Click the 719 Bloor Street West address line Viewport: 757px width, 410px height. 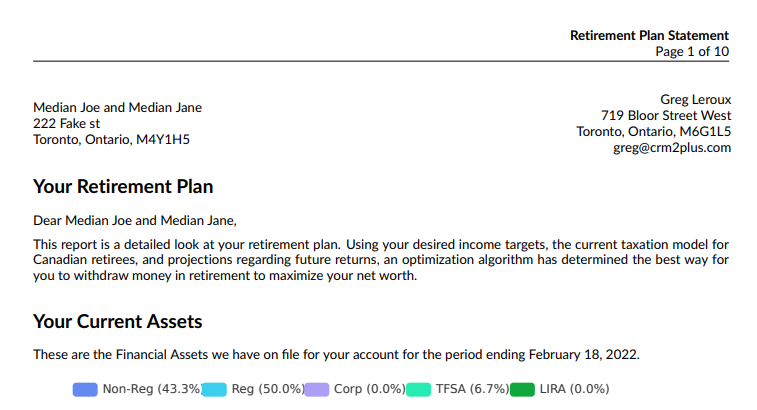click(666, 115)
